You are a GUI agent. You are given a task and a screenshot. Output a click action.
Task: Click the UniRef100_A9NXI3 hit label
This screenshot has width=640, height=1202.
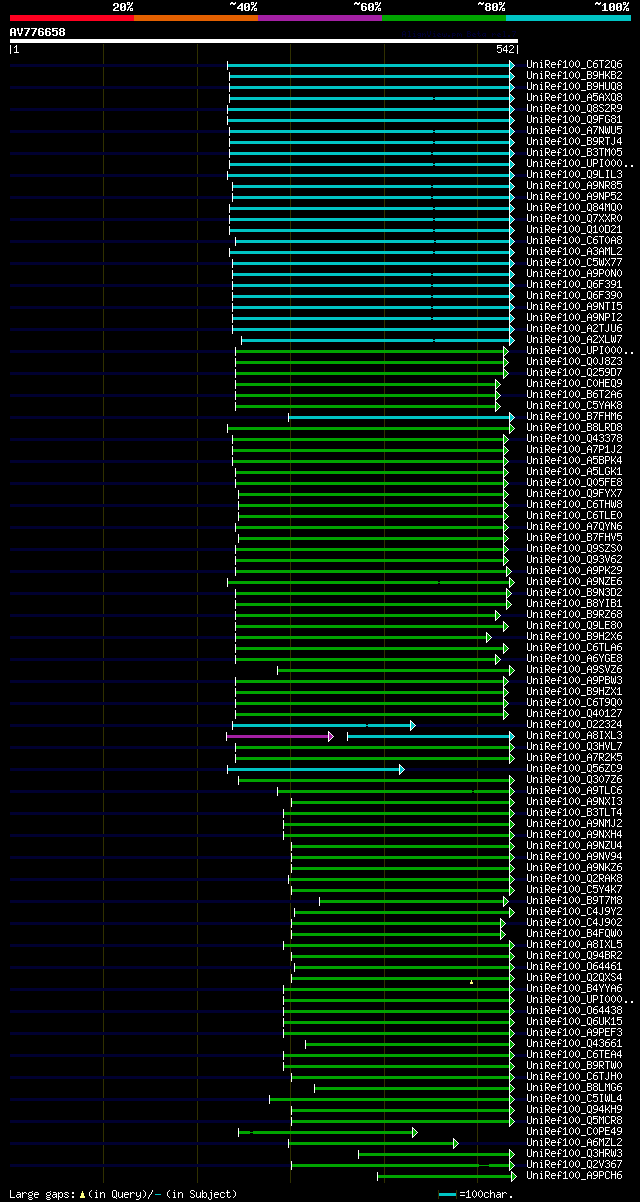(575, 802)
